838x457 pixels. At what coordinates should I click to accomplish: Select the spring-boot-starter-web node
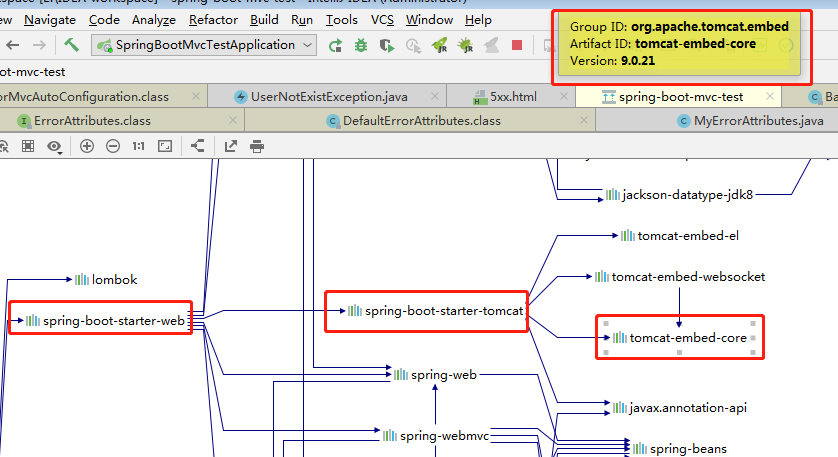pyautogui.click(x=105, y=321)
